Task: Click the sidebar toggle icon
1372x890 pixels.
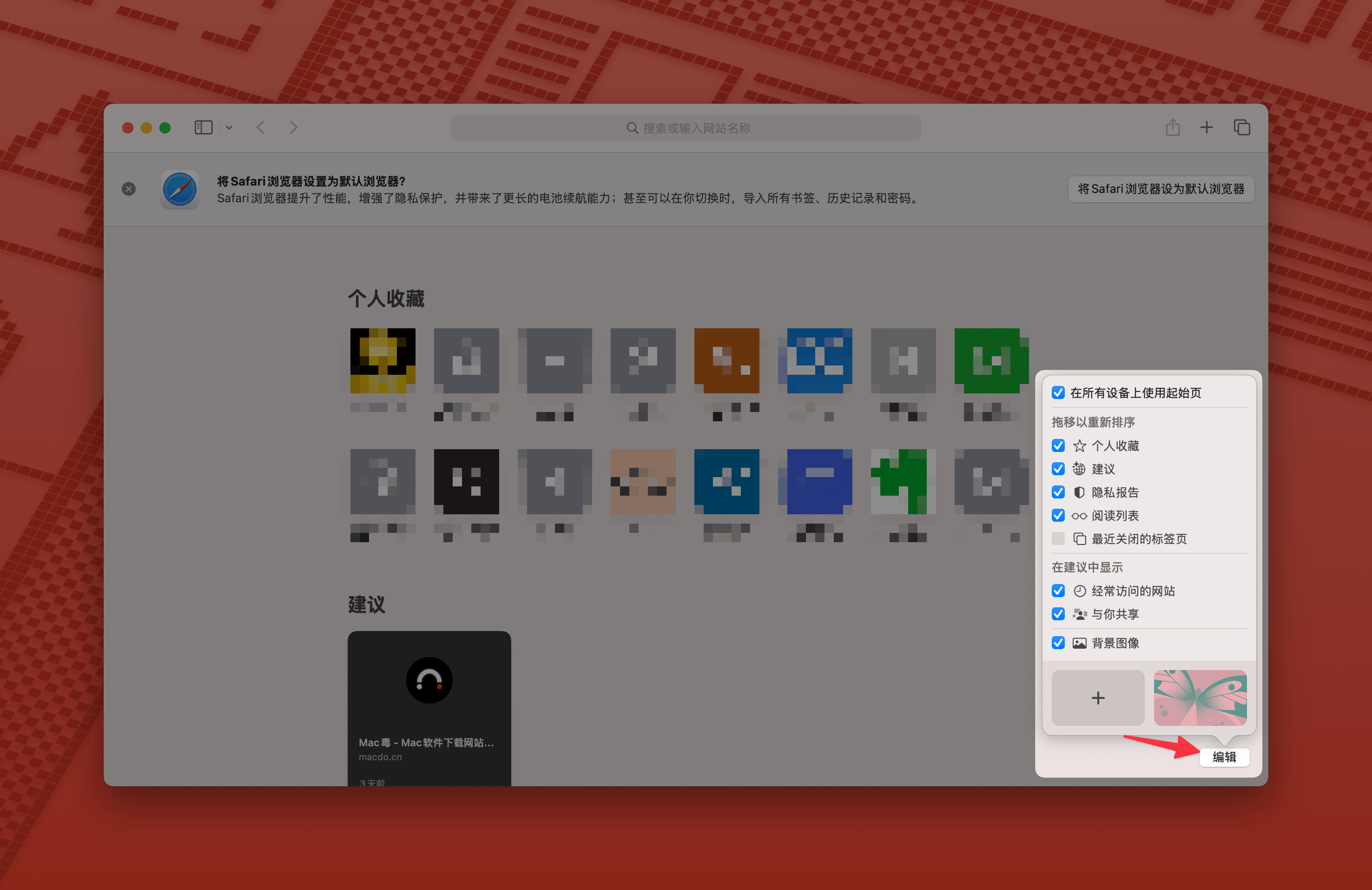Action: [203, 127]
